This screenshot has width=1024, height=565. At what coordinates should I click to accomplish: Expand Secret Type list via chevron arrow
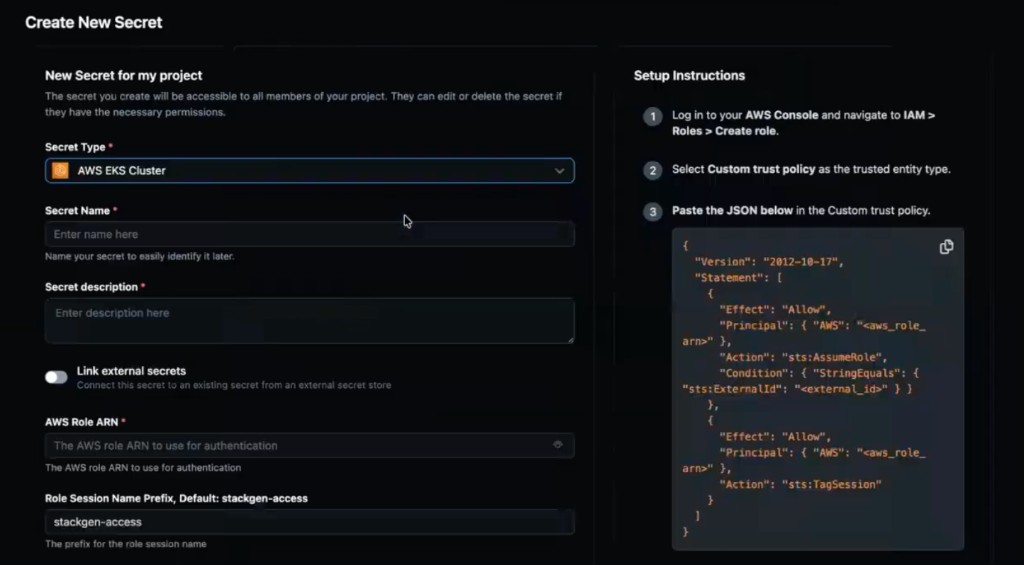coord(560,170)
